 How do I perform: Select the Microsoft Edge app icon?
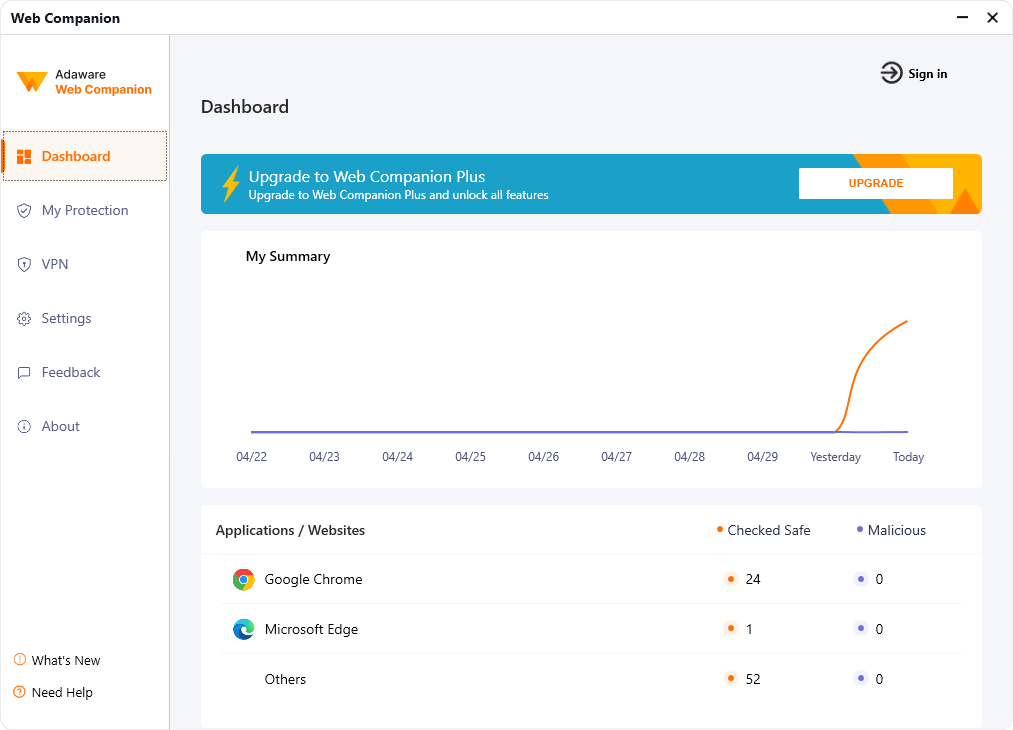pyautogui.click(x=243, y=629)
